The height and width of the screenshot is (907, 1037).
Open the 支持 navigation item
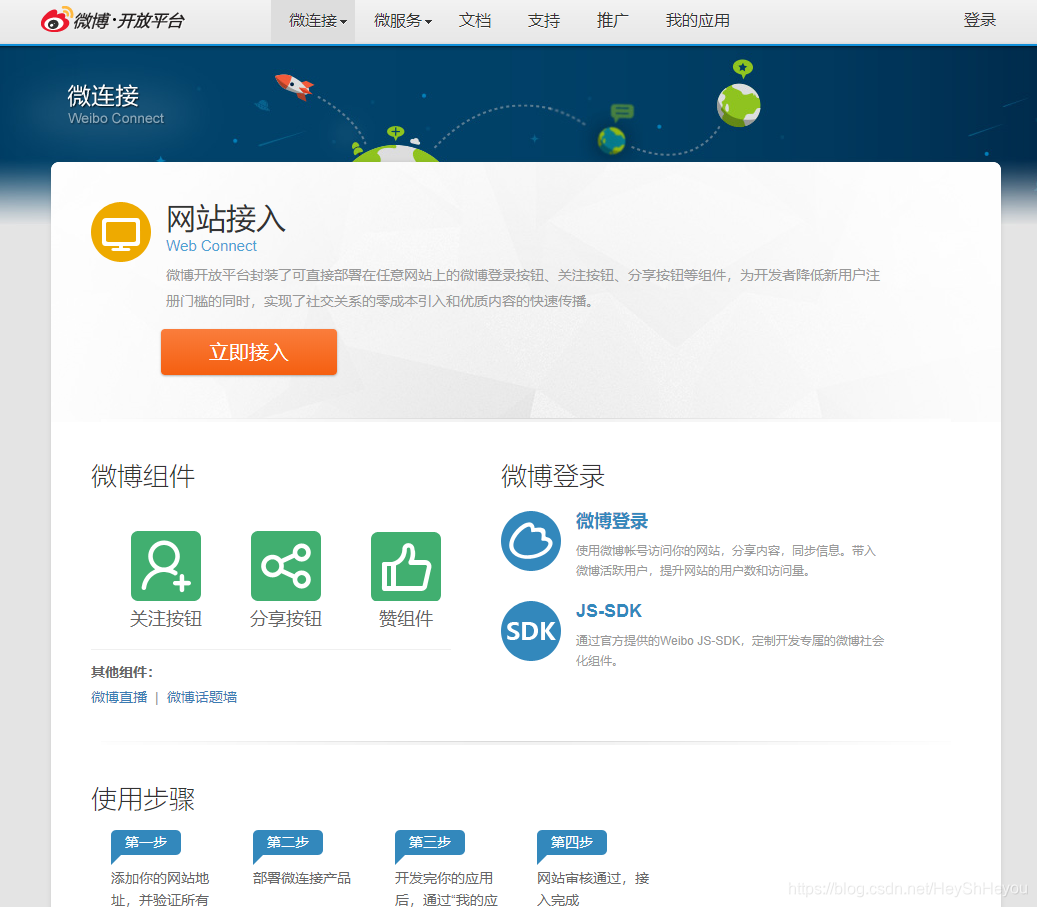(544, 21)
